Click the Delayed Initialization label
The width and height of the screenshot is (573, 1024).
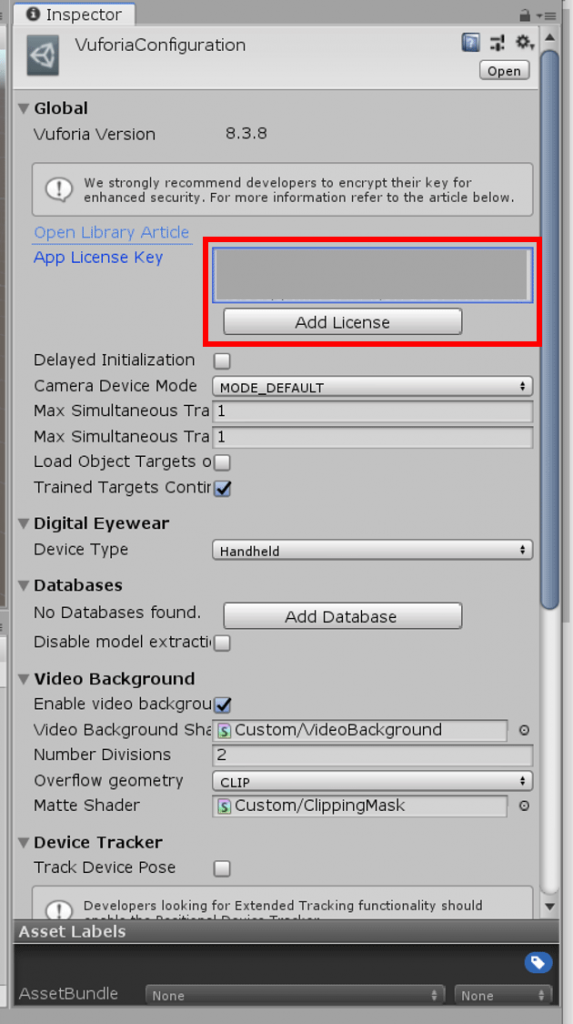coord(114,360)
